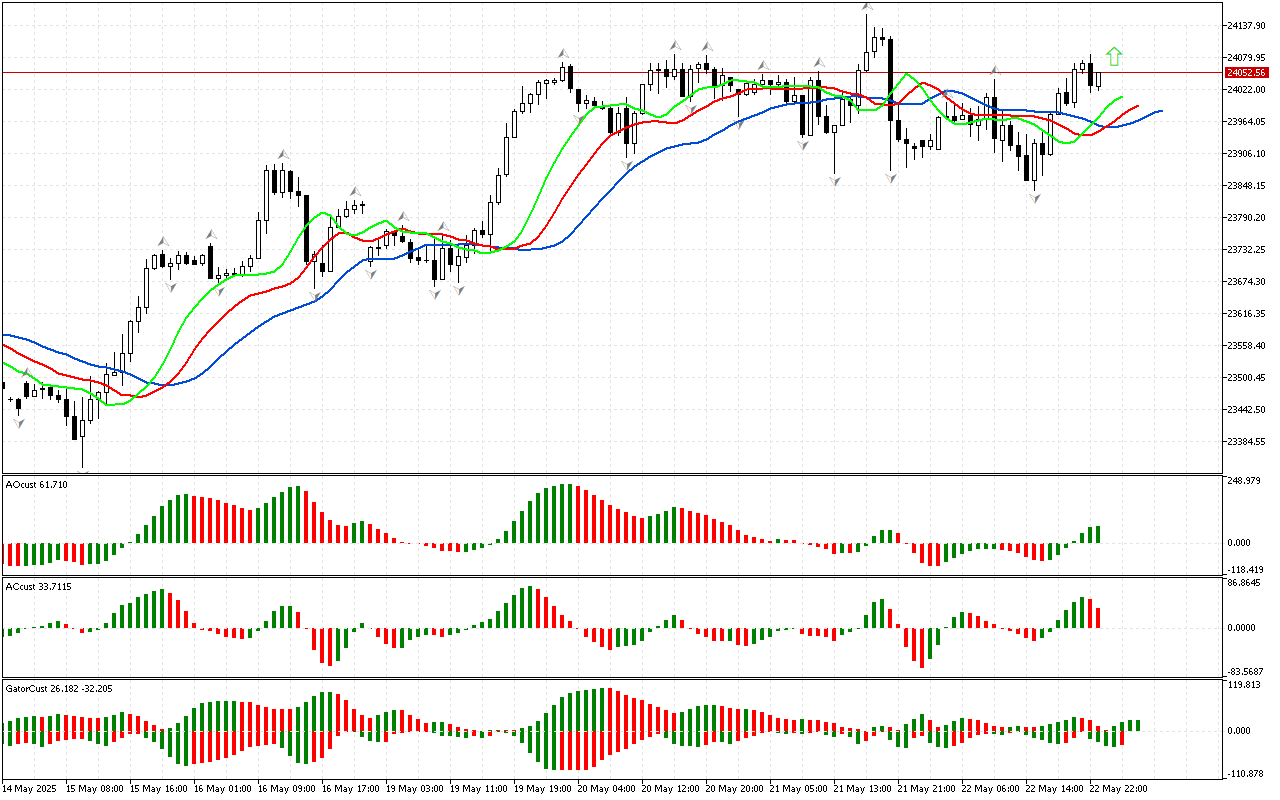The height and width of the screenshot is (800, 1280).
Task: Select the blue Alligator jaw line's right end
Action: (1160, 110)
